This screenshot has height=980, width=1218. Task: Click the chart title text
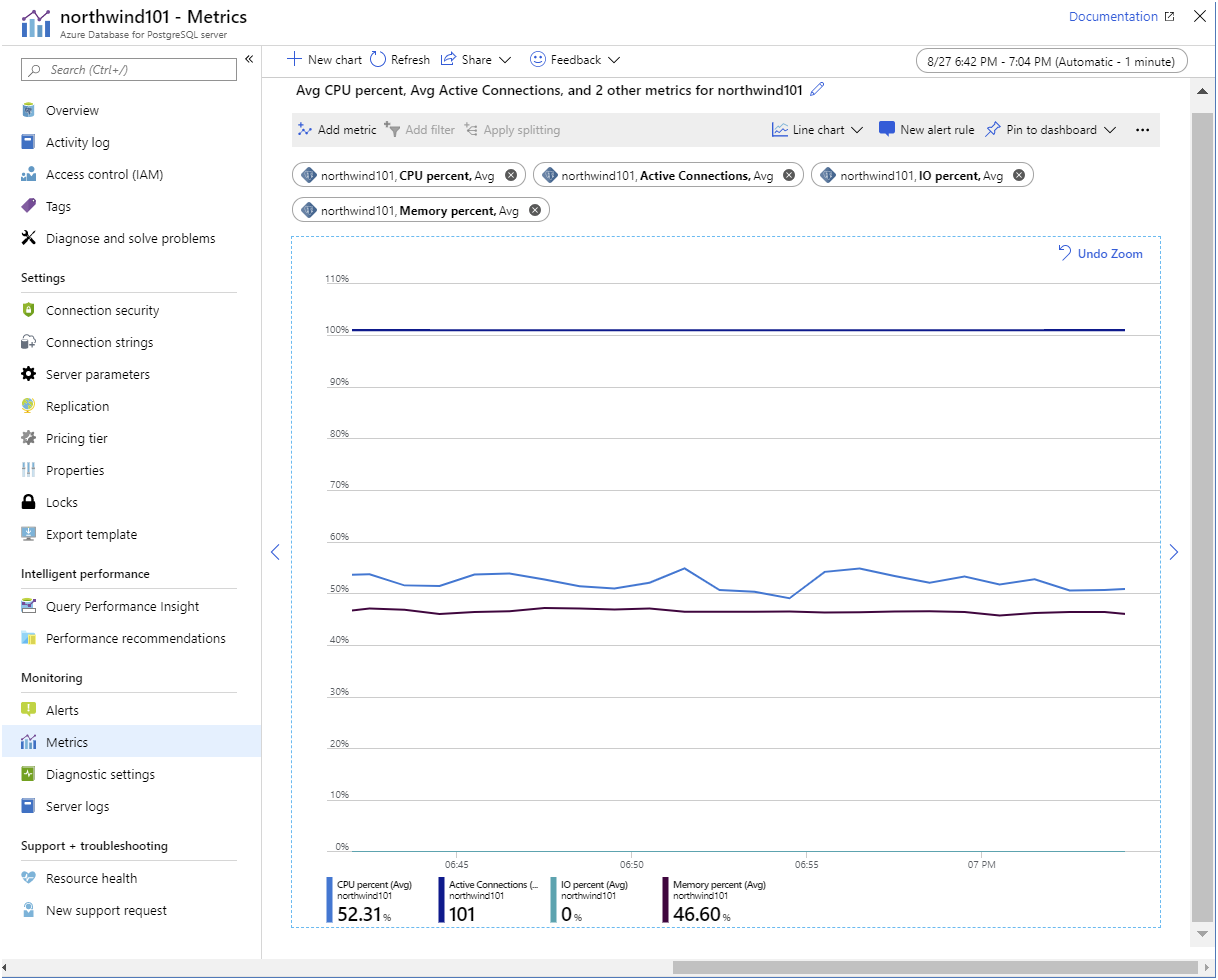pyautogui.click(x=549, y=90)
